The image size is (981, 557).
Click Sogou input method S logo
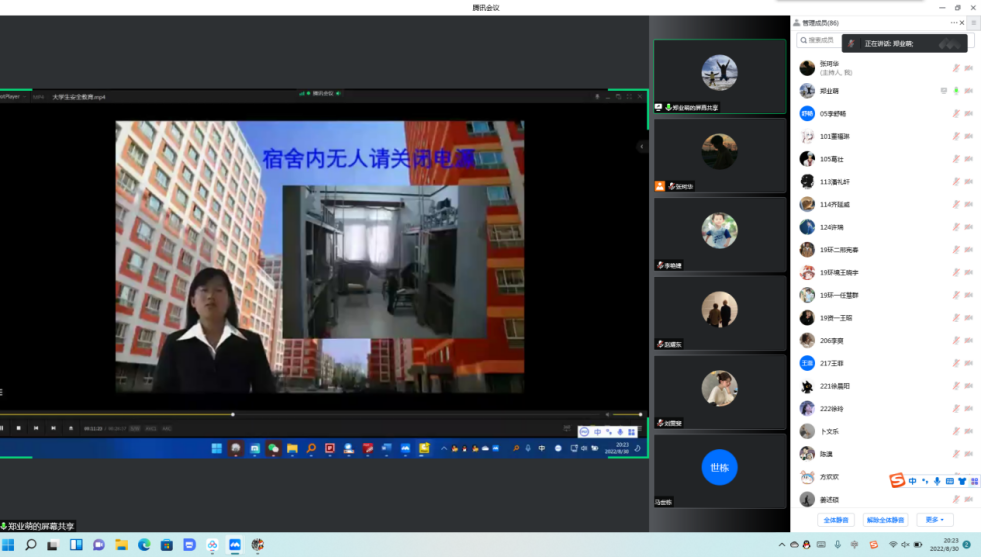point(897,481)
